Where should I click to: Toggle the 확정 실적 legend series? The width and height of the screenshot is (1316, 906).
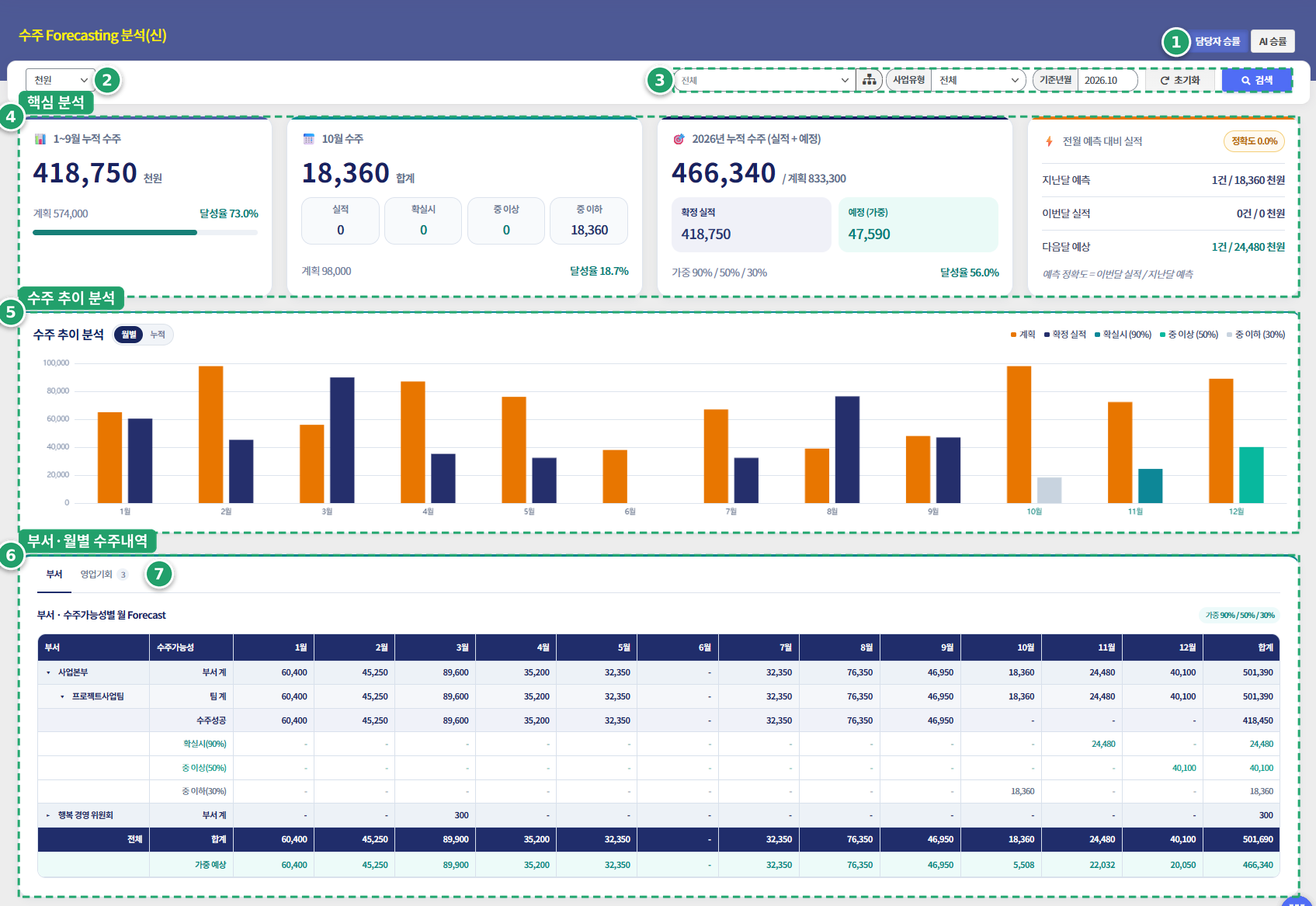pos(1064,335)
